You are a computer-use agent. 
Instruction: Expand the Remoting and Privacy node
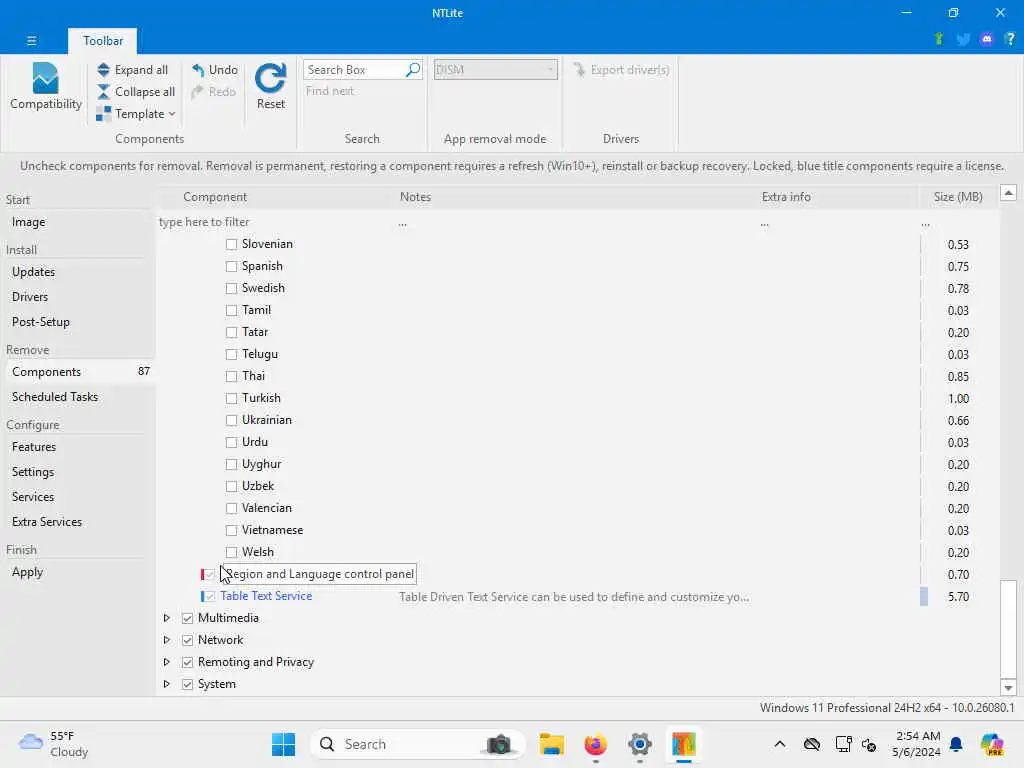167,662
